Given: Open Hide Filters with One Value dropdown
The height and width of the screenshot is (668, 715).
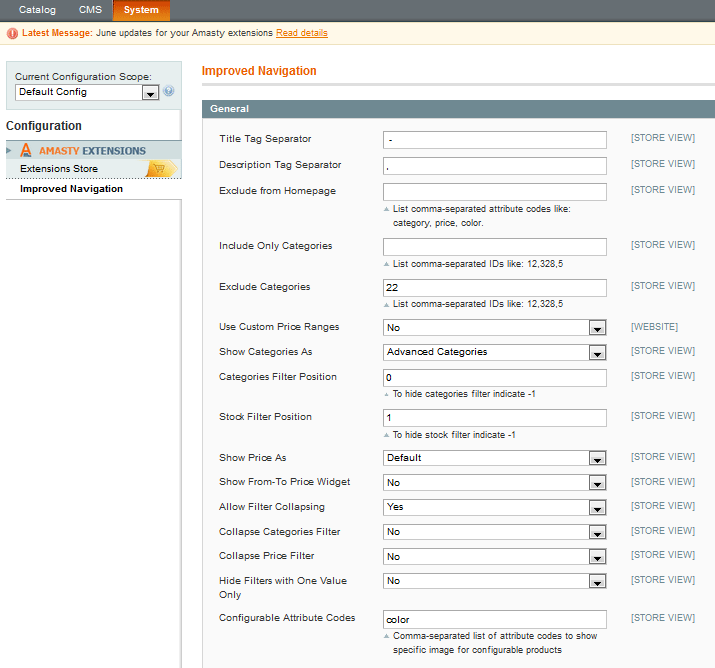Looking at the screenshot, I should [x=495, y=581].
